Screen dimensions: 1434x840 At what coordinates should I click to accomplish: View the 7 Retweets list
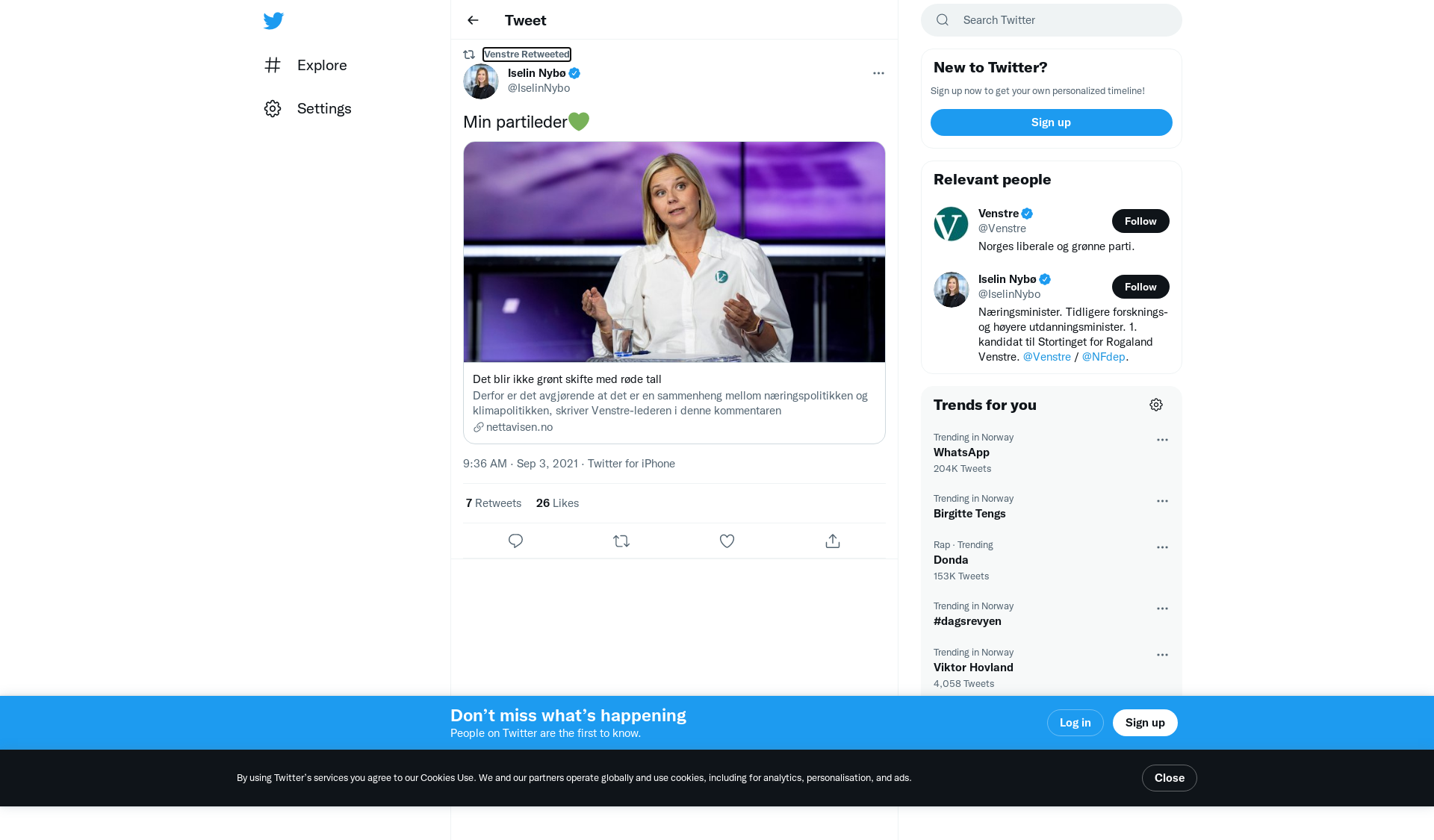(x=494, y=503)
